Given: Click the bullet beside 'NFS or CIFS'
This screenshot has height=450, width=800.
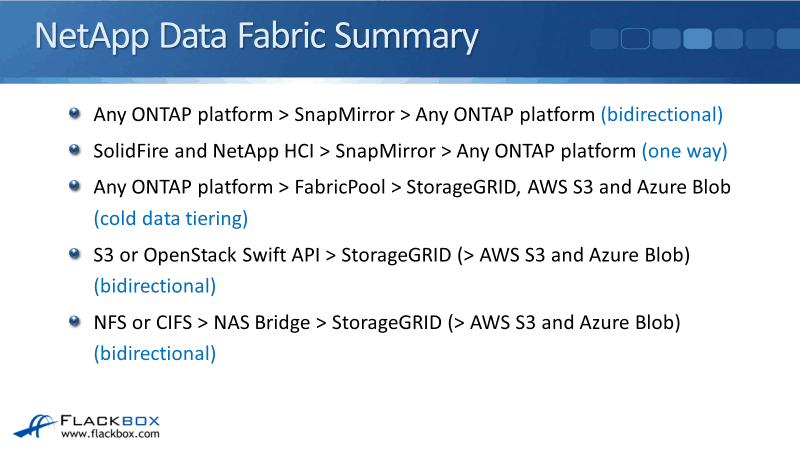Looking at the screenshot, I should [x=74, y=321].
